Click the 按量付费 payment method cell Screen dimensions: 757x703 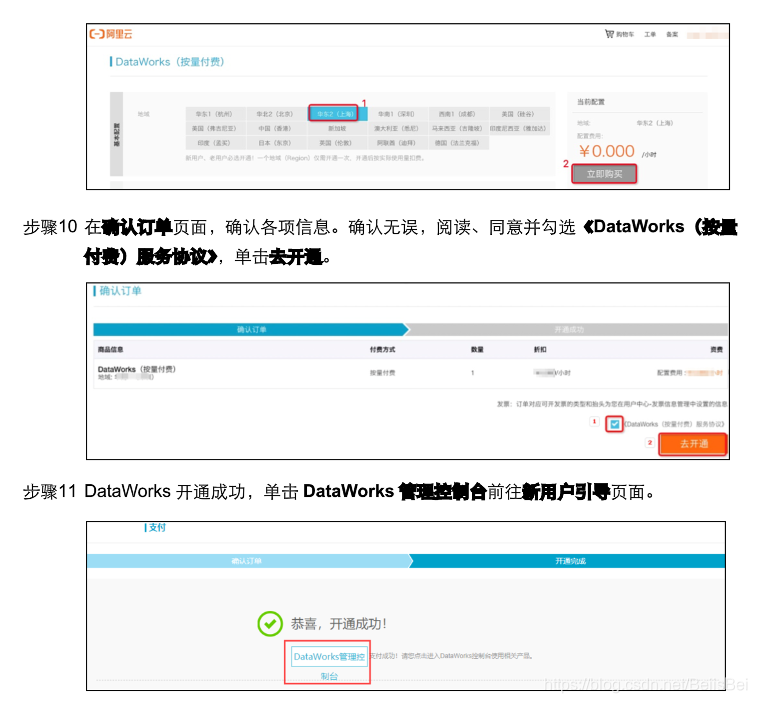382,373
